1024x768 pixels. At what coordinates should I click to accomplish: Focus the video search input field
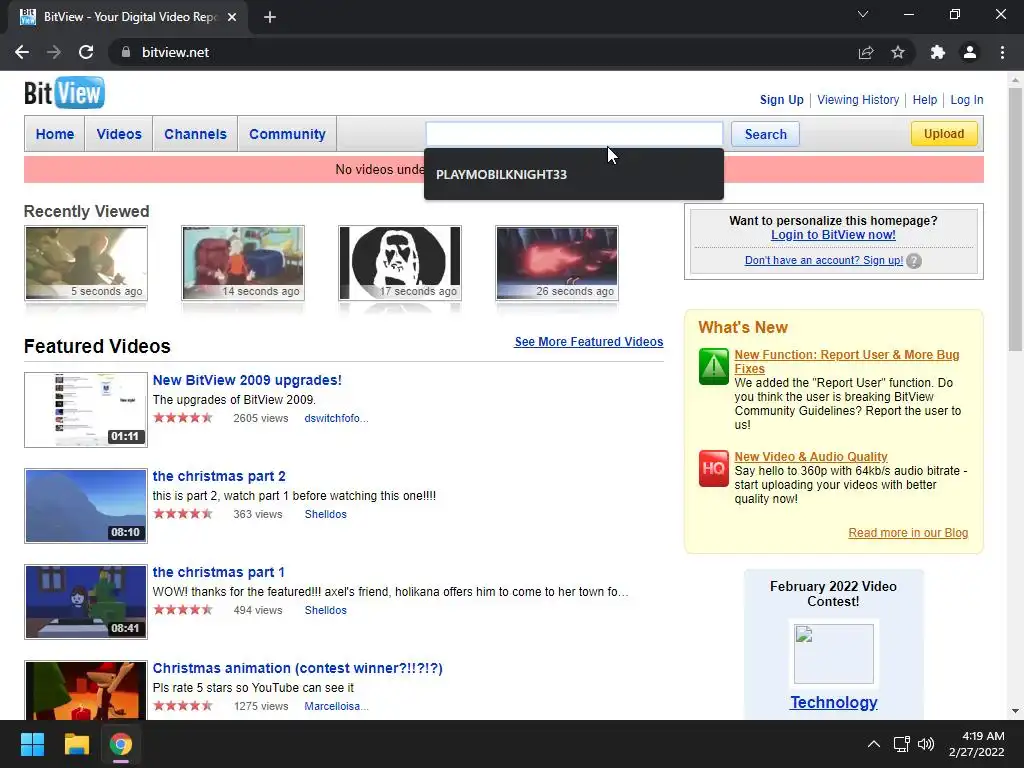pos(574,134)
